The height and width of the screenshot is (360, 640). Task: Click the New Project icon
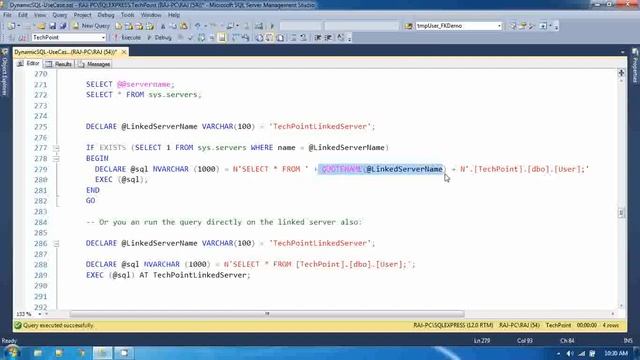[11, 26]
